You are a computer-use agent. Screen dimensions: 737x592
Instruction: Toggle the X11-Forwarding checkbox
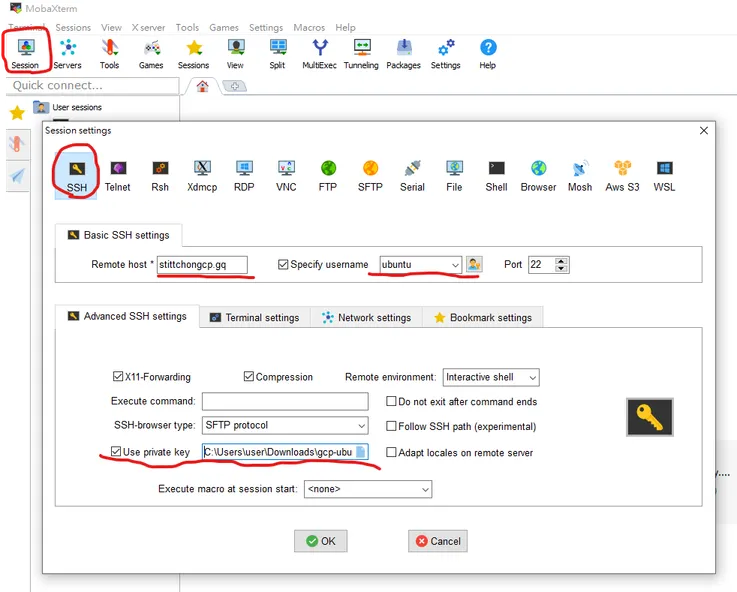click(x=118, y=376)
